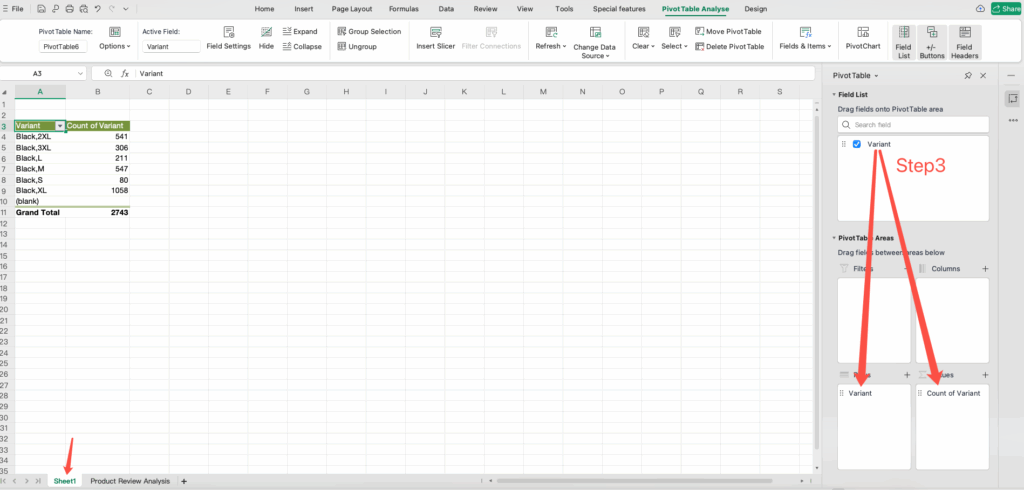Click the Group Selection icon
Screen dimensions: 1024x490
point(369,31)
